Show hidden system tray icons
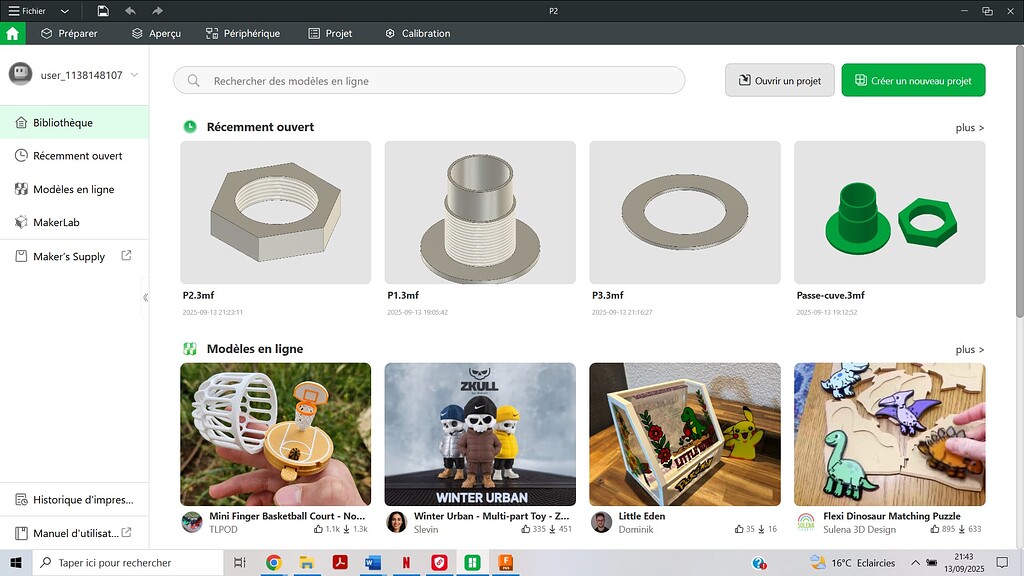Screen dimensions: 1024x576 (x=915, y=562)
